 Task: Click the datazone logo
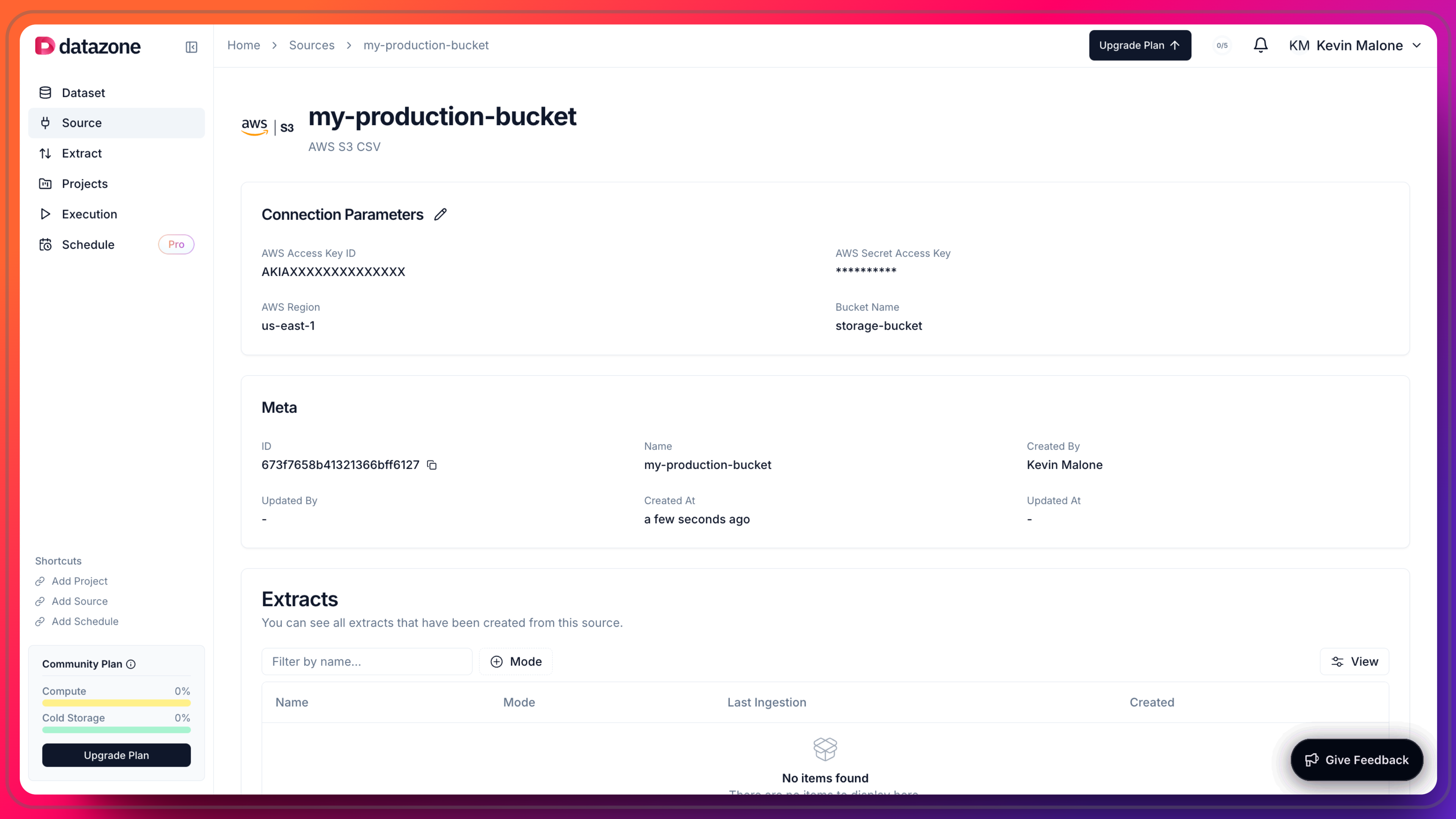pos(88,46)
